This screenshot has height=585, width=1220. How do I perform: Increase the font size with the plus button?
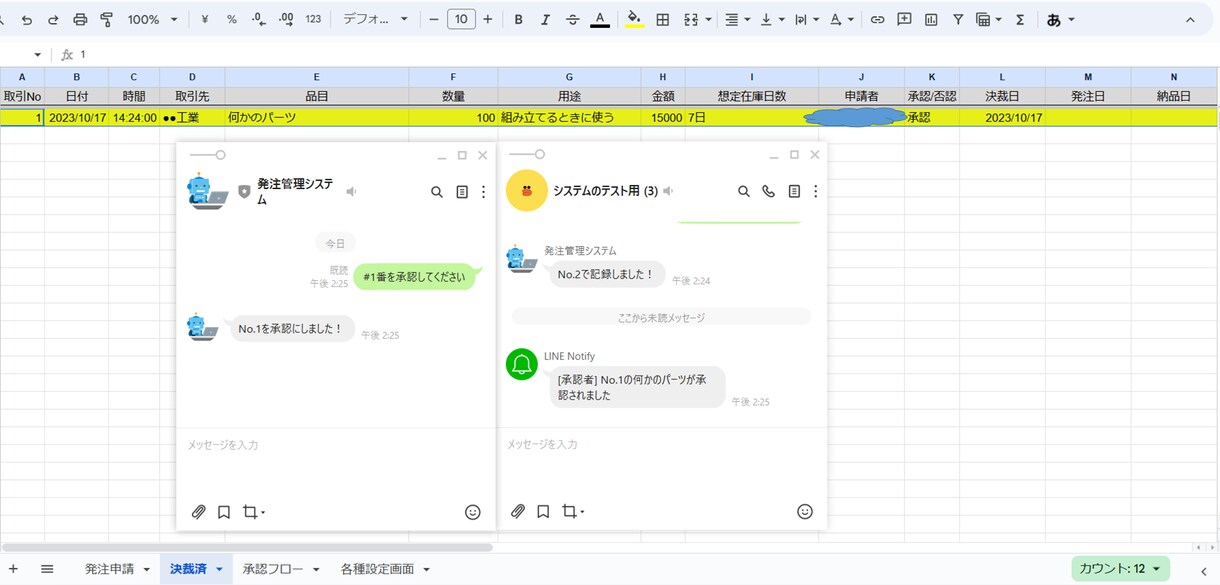pyautogui.click(x=487, y=20)
